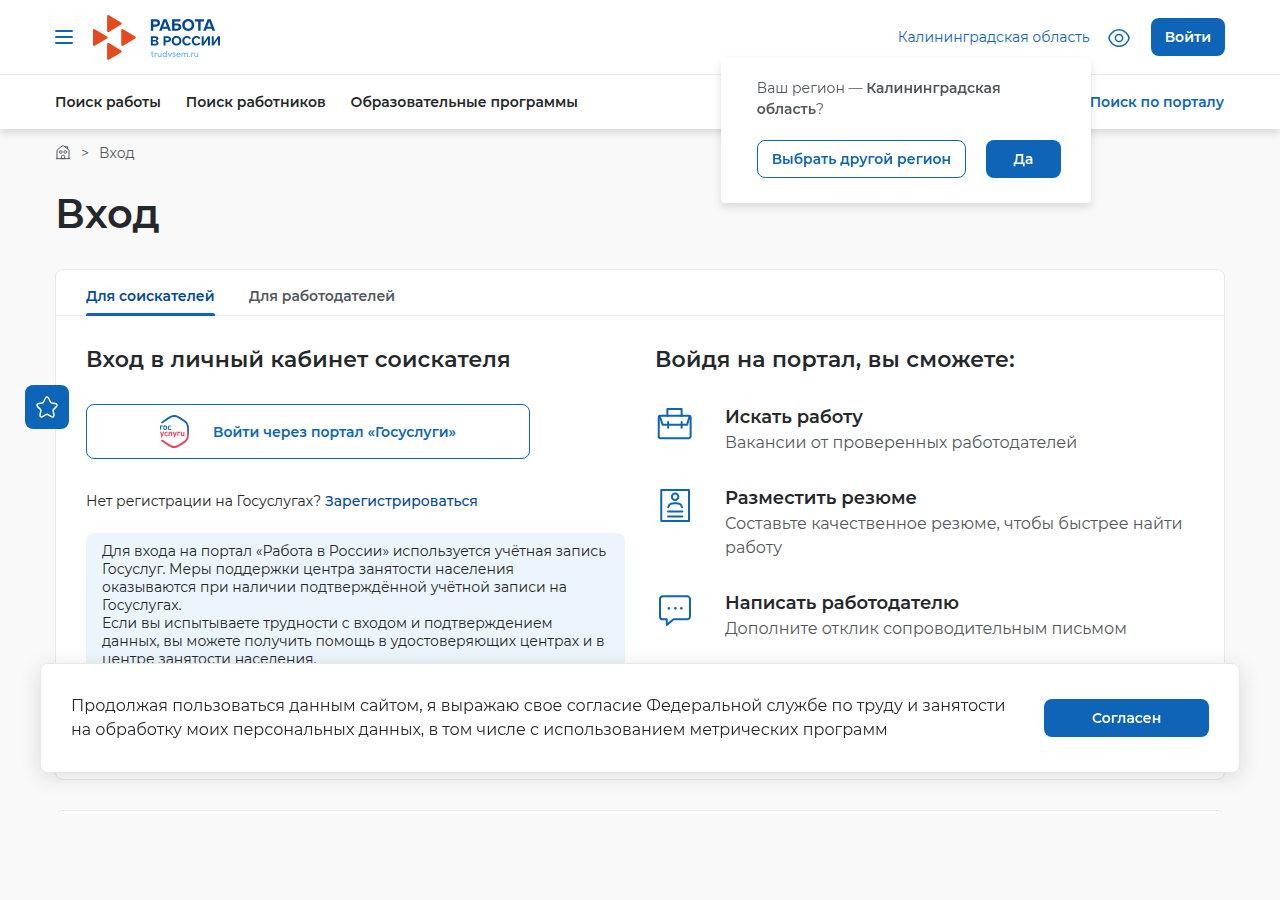Toggle the accessibility eye icon

(x=1119, y=38)
